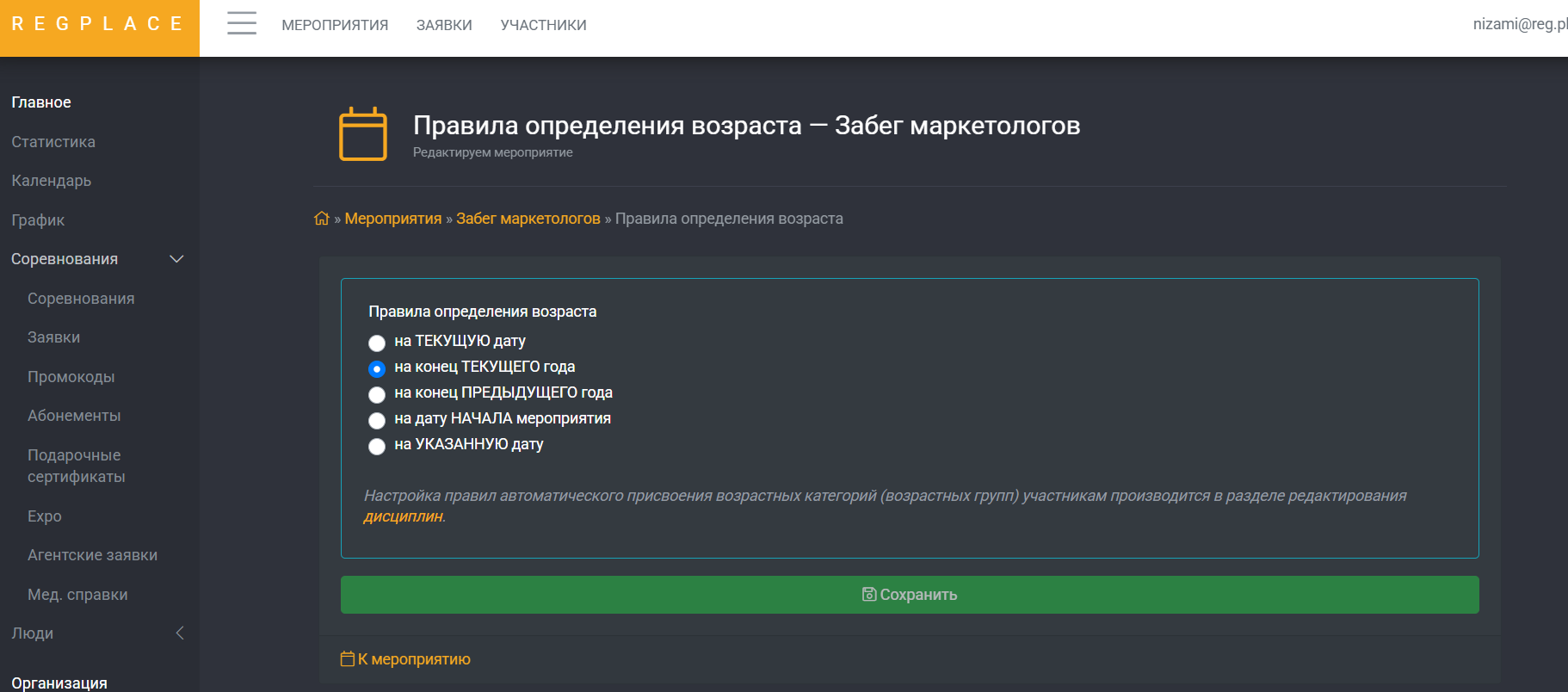The width and height of the screenshot is (1568, 692).
Task: Click the green Сохранить button
Action: click(910, 595)
